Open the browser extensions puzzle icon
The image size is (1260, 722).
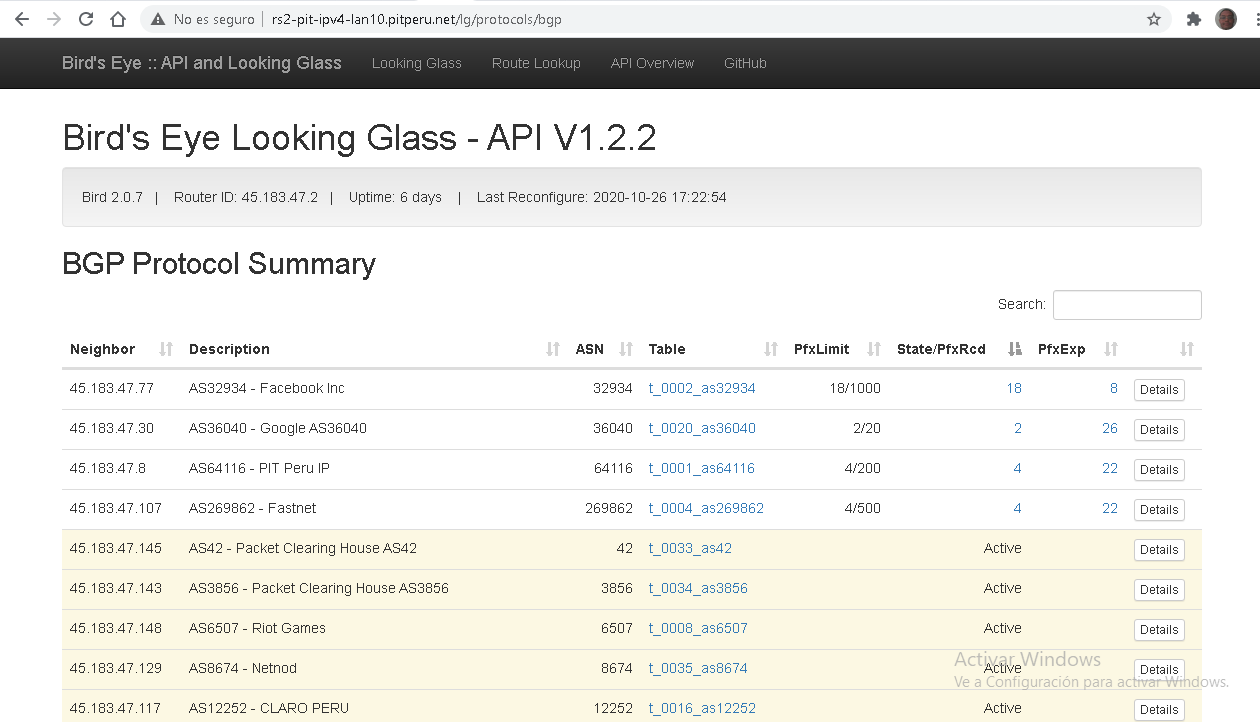(x=1193, y=19)
